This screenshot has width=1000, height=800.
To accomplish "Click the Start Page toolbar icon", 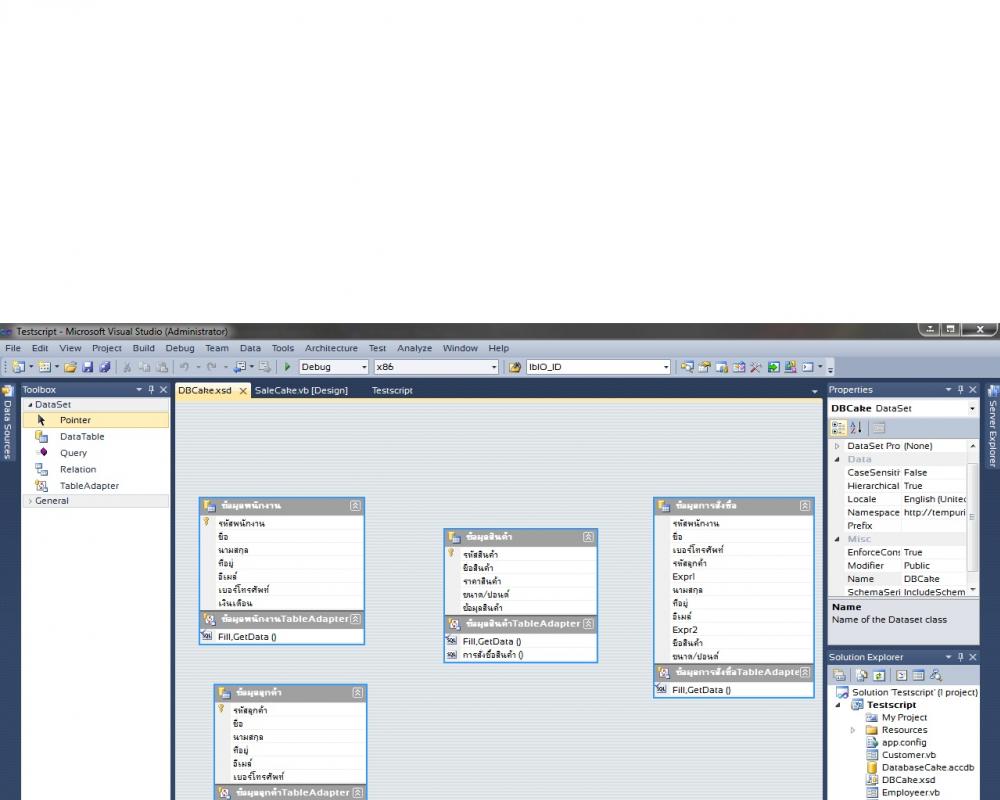I will point(773,367).
